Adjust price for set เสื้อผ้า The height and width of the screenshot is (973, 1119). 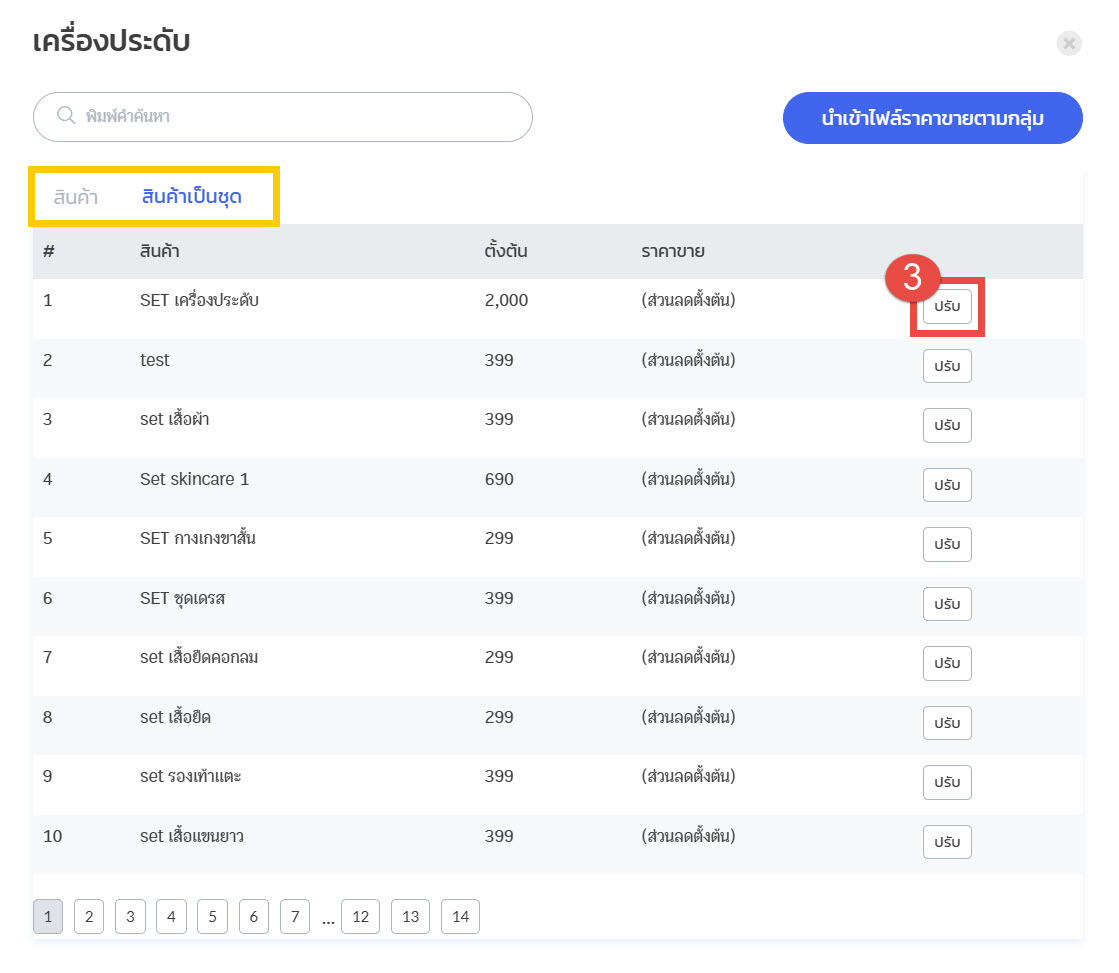(947, 426)
